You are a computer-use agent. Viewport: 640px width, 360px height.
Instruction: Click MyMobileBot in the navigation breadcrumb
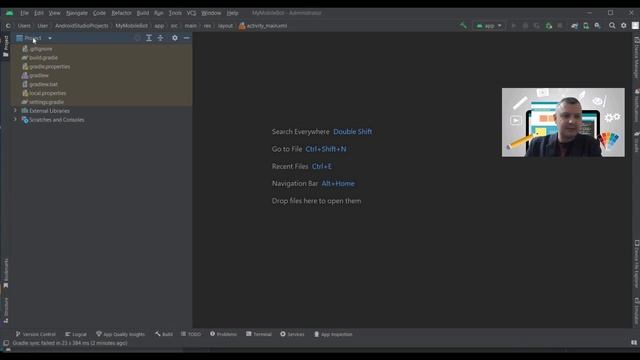[x=131, y=26]
